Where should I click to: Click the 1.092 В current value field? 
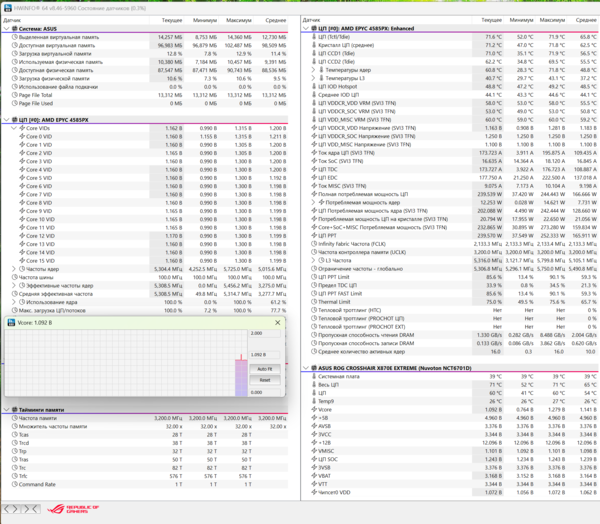pos(265,355)
